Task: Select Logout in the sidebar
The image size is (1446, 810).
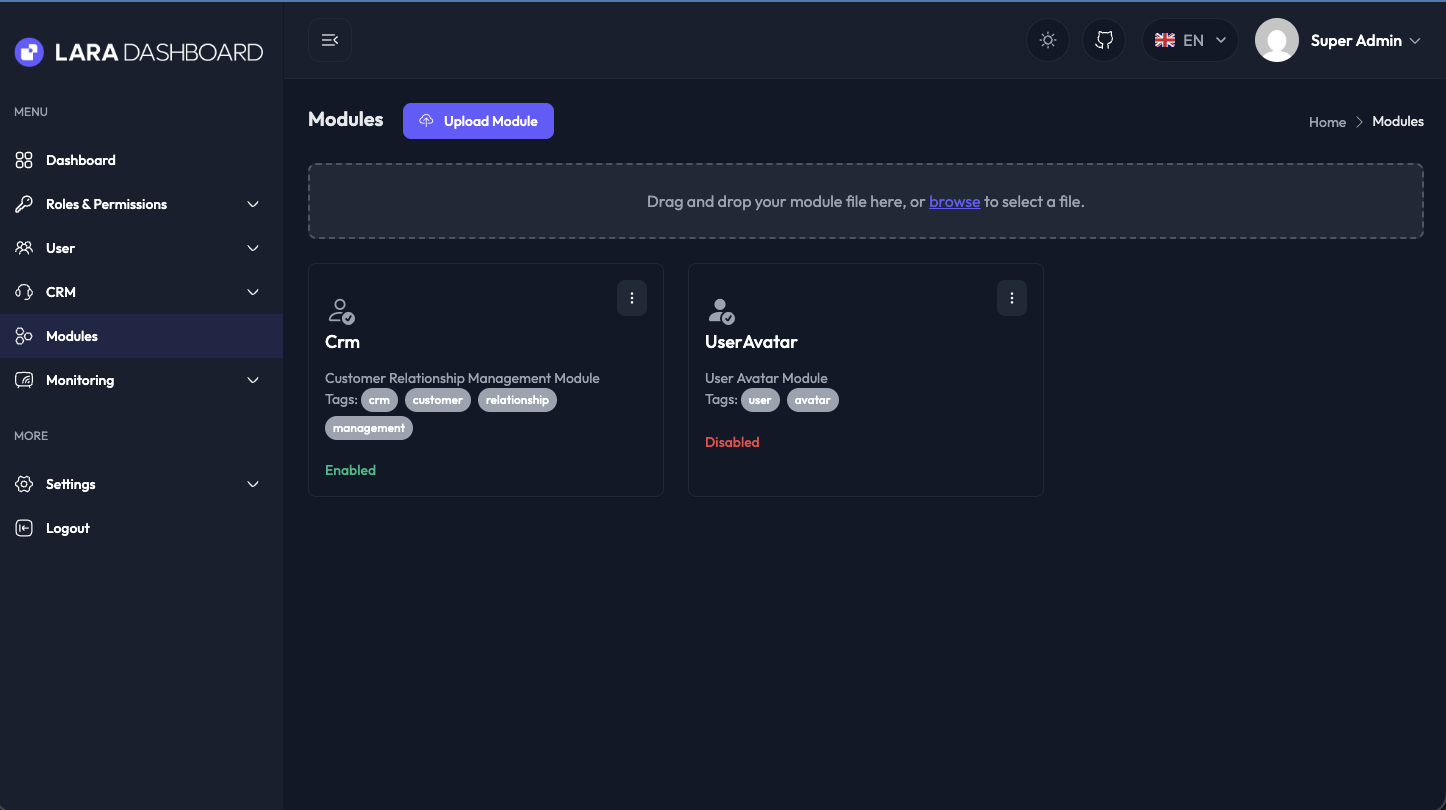Action: point(67,528)
